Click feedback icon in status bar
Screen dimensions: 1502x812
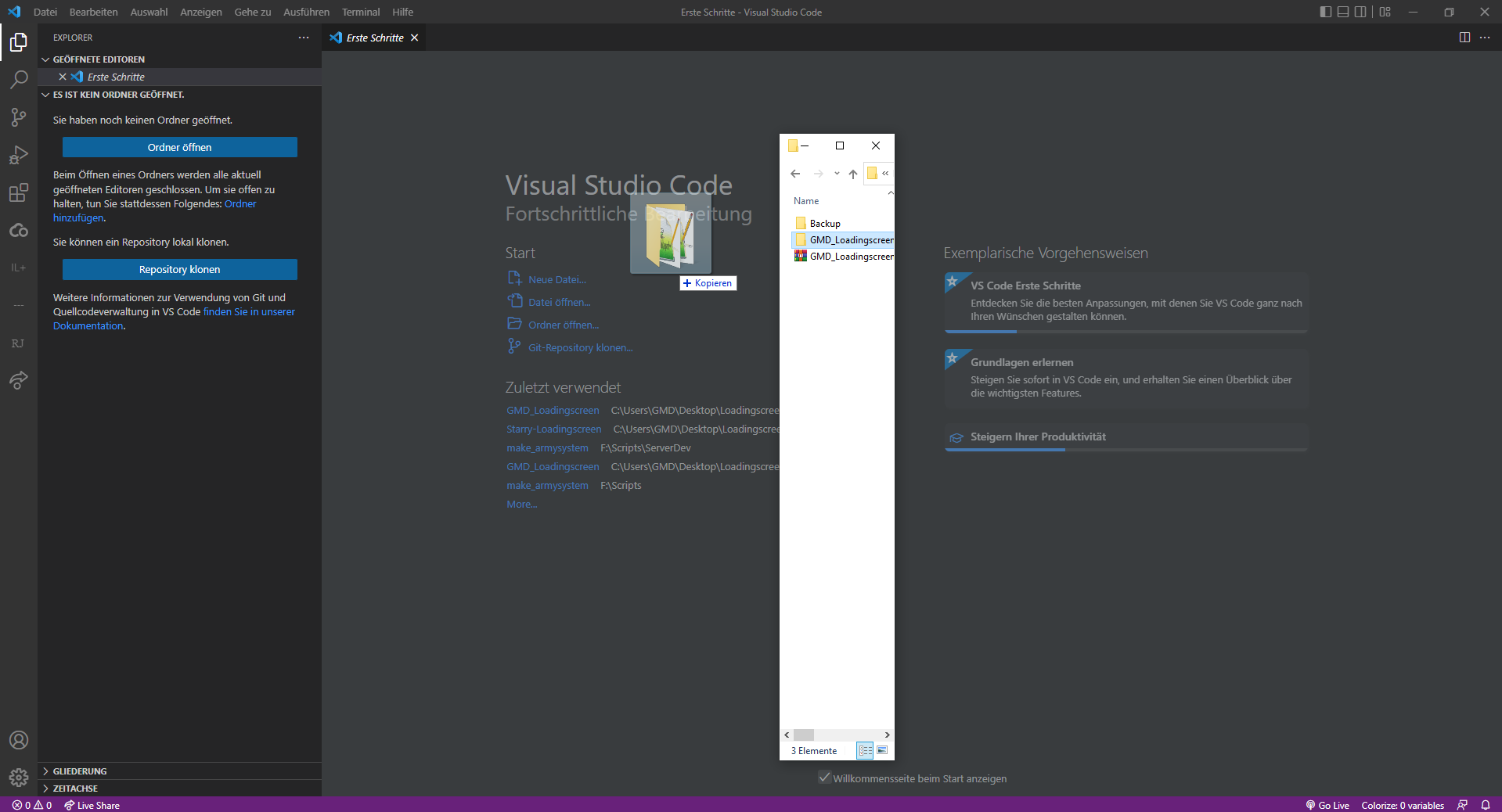pos(1462,805)
